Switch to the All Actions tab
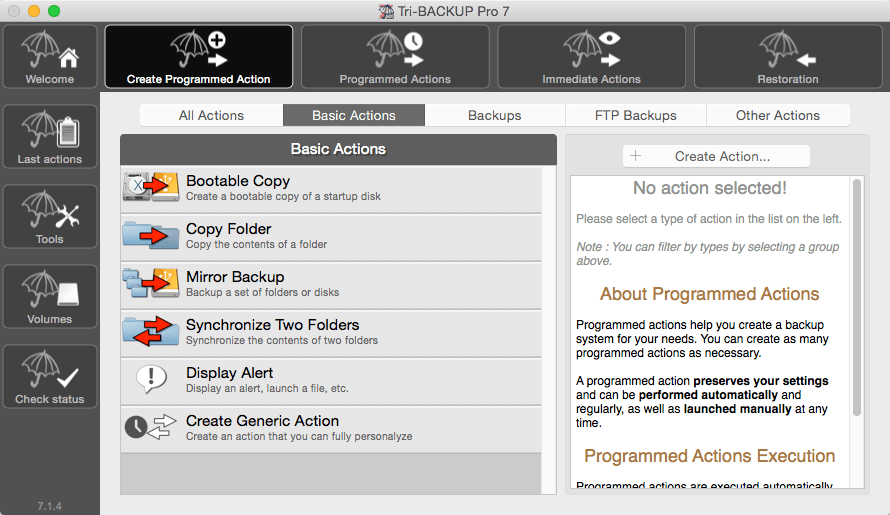 point(211,115)
